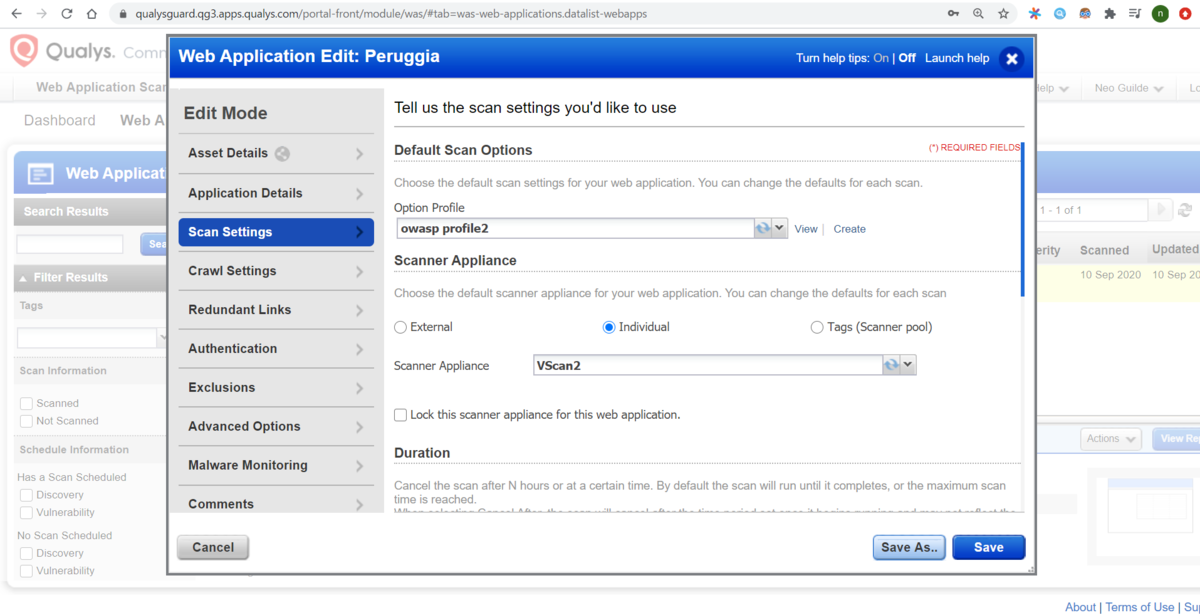Click the background list refresh icon
Image resolution: width=1200 pixels, height=615 pixels.
click(1185, 210)
